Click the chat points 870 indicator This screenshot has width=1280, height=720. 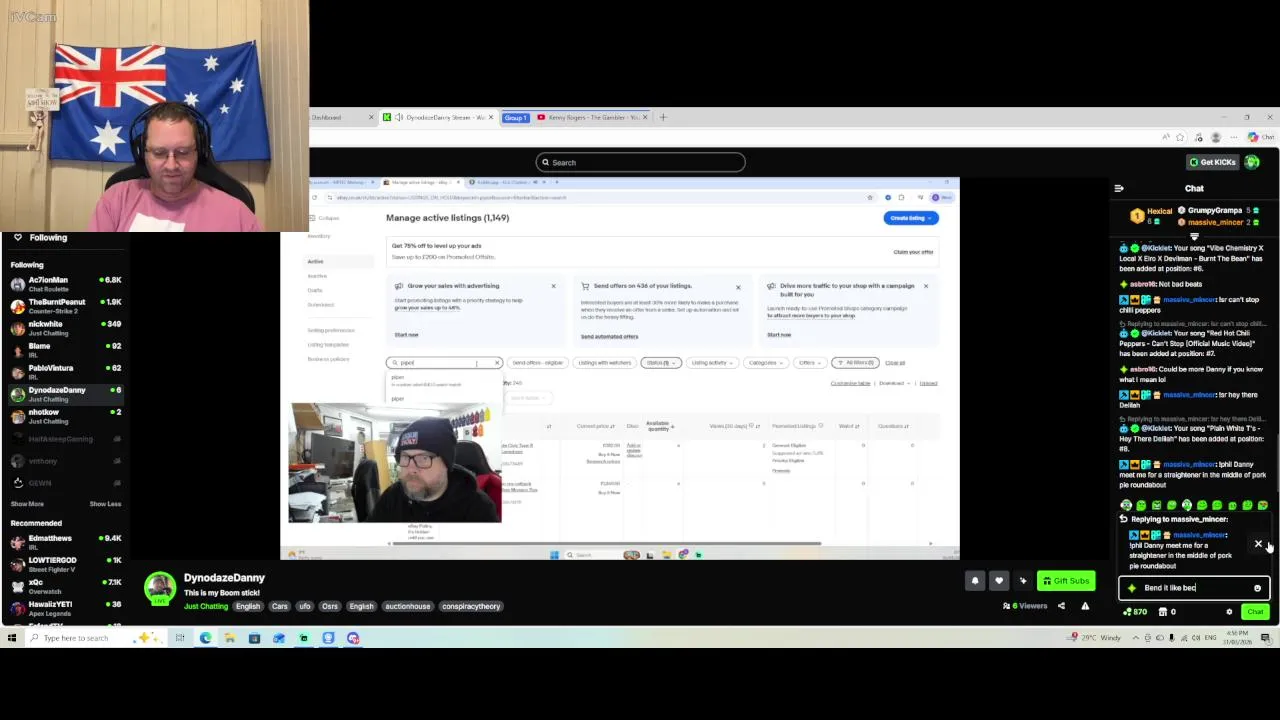point(1137,612)
